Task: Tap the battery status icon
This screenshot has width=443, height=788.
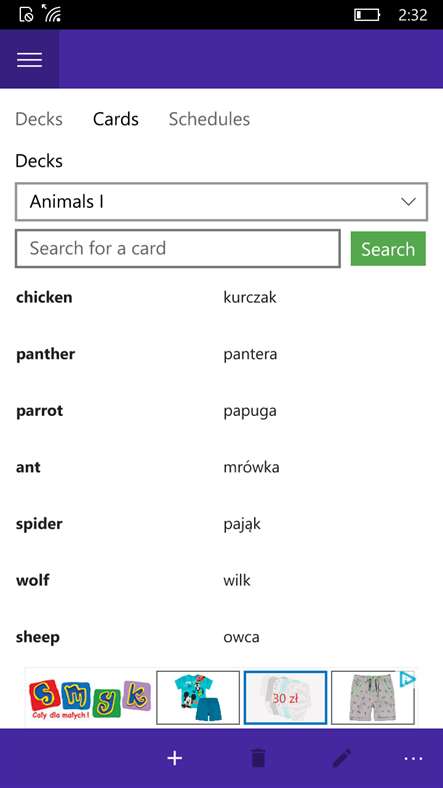Action: (367, 15)
